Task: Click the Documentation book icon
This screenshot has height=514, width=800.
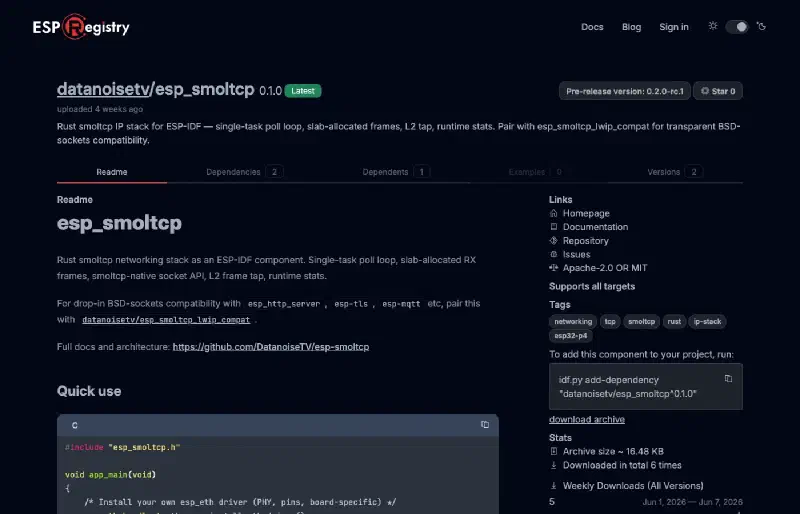Action: tap(554, 227)
